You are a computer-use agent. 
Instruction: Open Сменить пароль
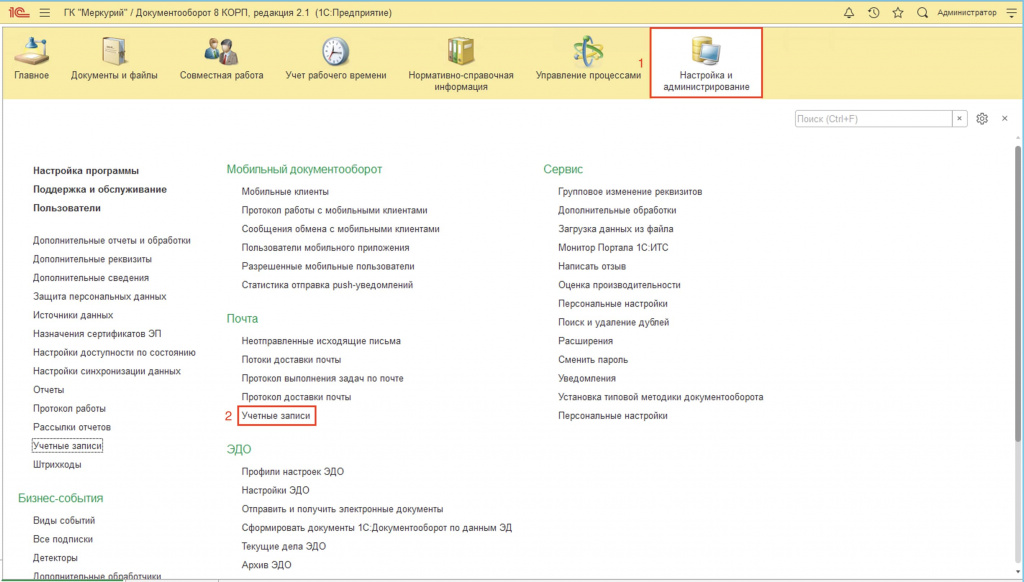pos(593,360)
